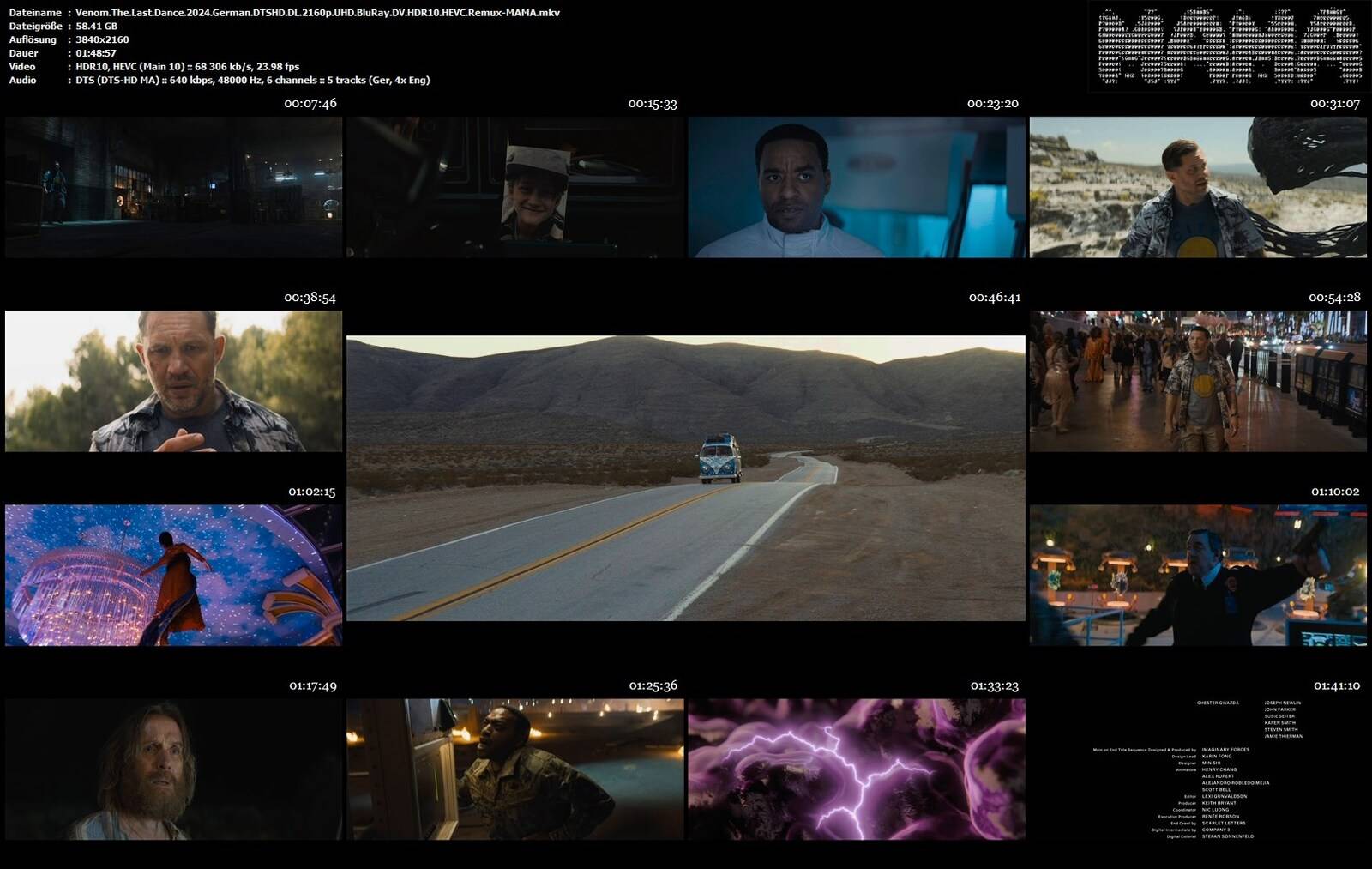The image size is (1372, 869).
Task: Select the thumbnail at 00:23:20
Action: tap(857, 187)
